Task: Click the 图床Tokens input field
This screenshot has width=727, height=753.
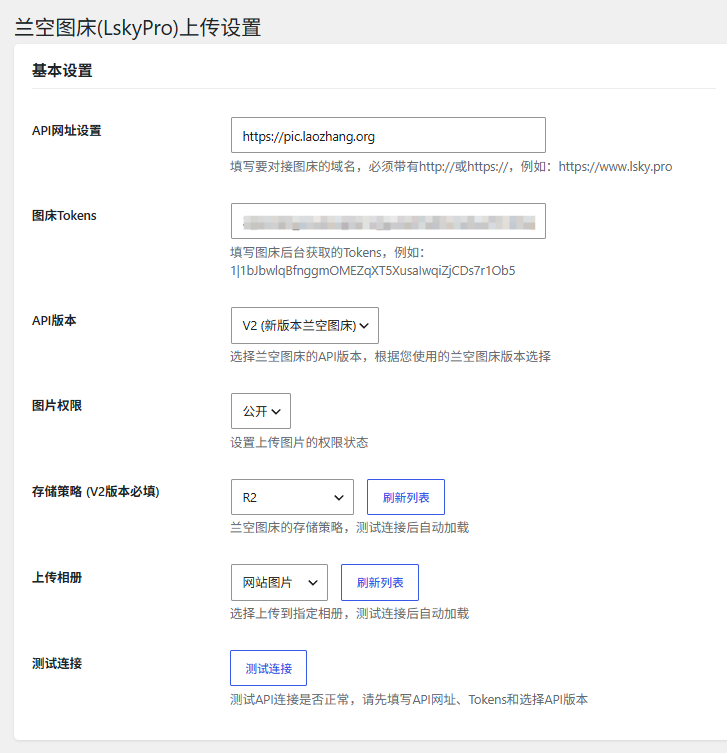Action: coord(388,221)
